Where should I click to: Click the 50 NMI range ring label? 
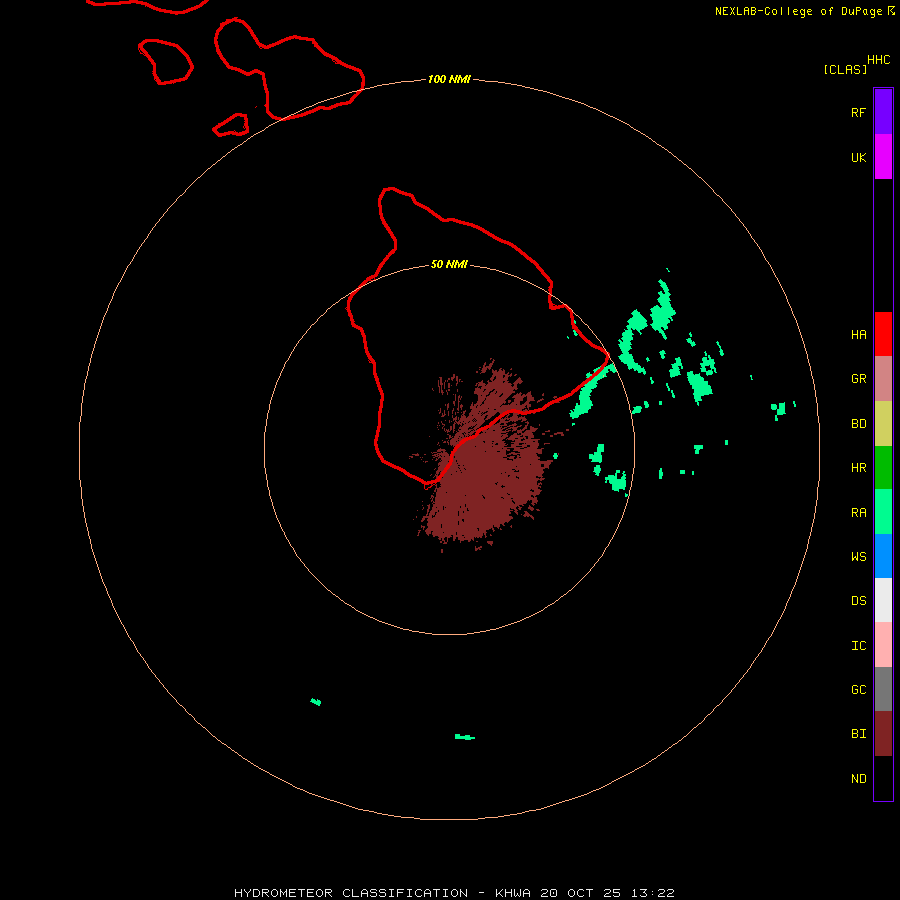[x=449, y=264]
